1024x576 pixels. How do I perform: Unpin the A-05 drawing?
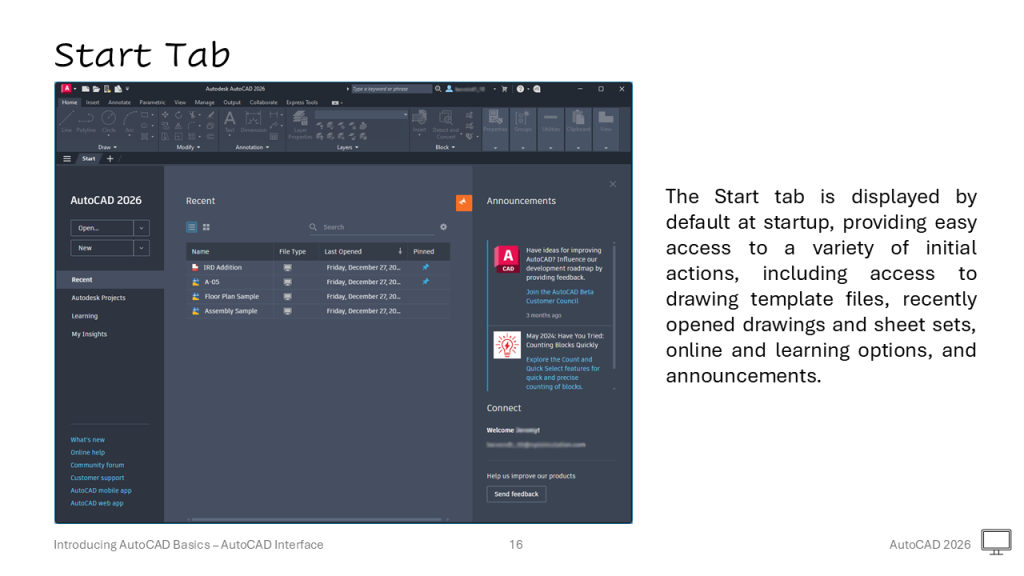(424, 282)
